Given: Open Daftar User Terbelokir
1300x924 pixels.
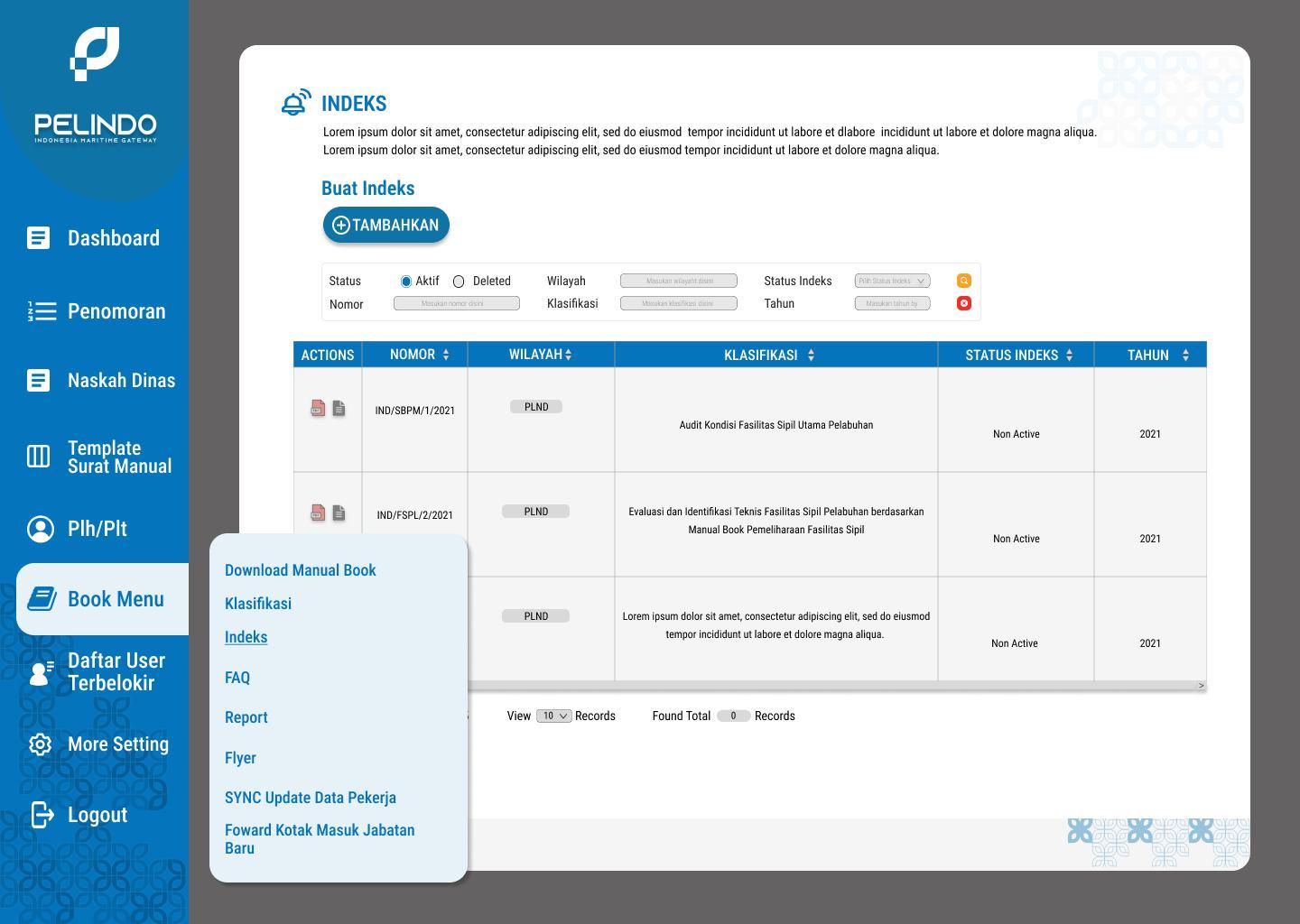Looking at the screenshot, I should tap(116, 672).
